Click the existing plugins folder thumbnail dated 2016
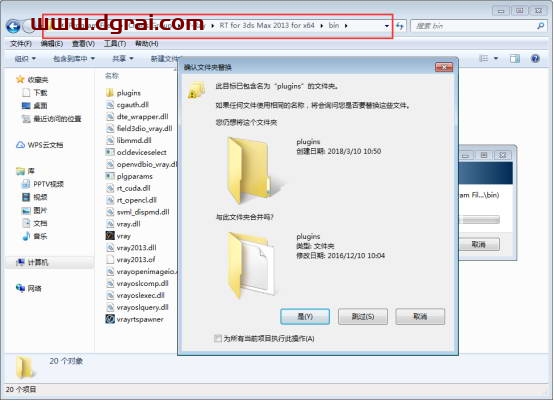Viewport: 554px width, 401px height. [x=251, y=265]
